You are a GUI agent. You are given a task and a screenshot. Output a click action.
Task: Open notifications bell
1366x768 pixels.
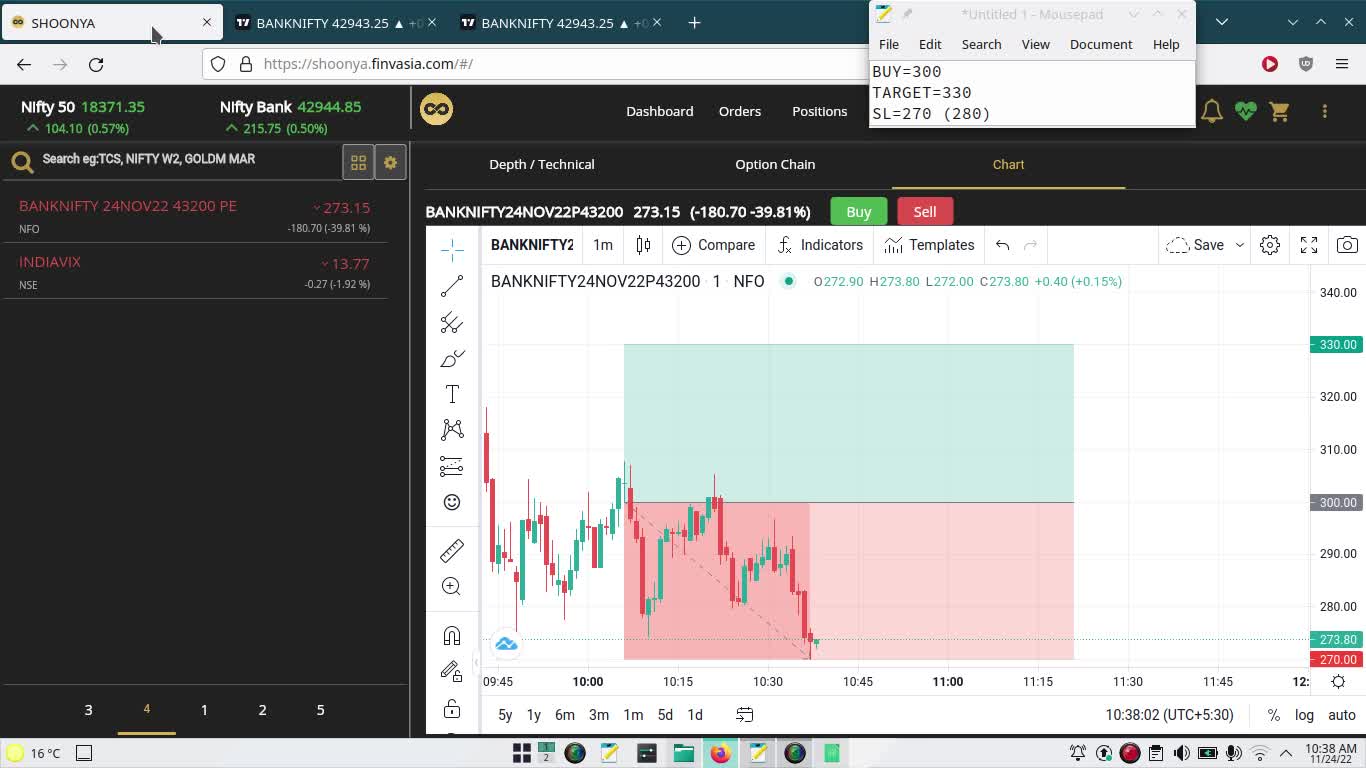tap(1212, 111)
